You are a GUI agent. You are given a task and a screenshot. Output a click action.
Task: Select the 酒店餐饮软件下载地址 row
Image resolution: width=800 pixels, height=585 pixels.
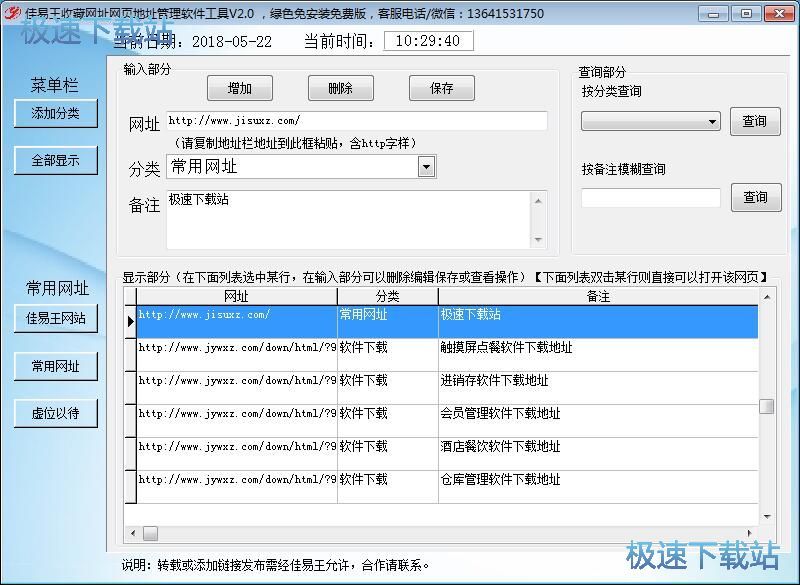[x=447, y=454]
